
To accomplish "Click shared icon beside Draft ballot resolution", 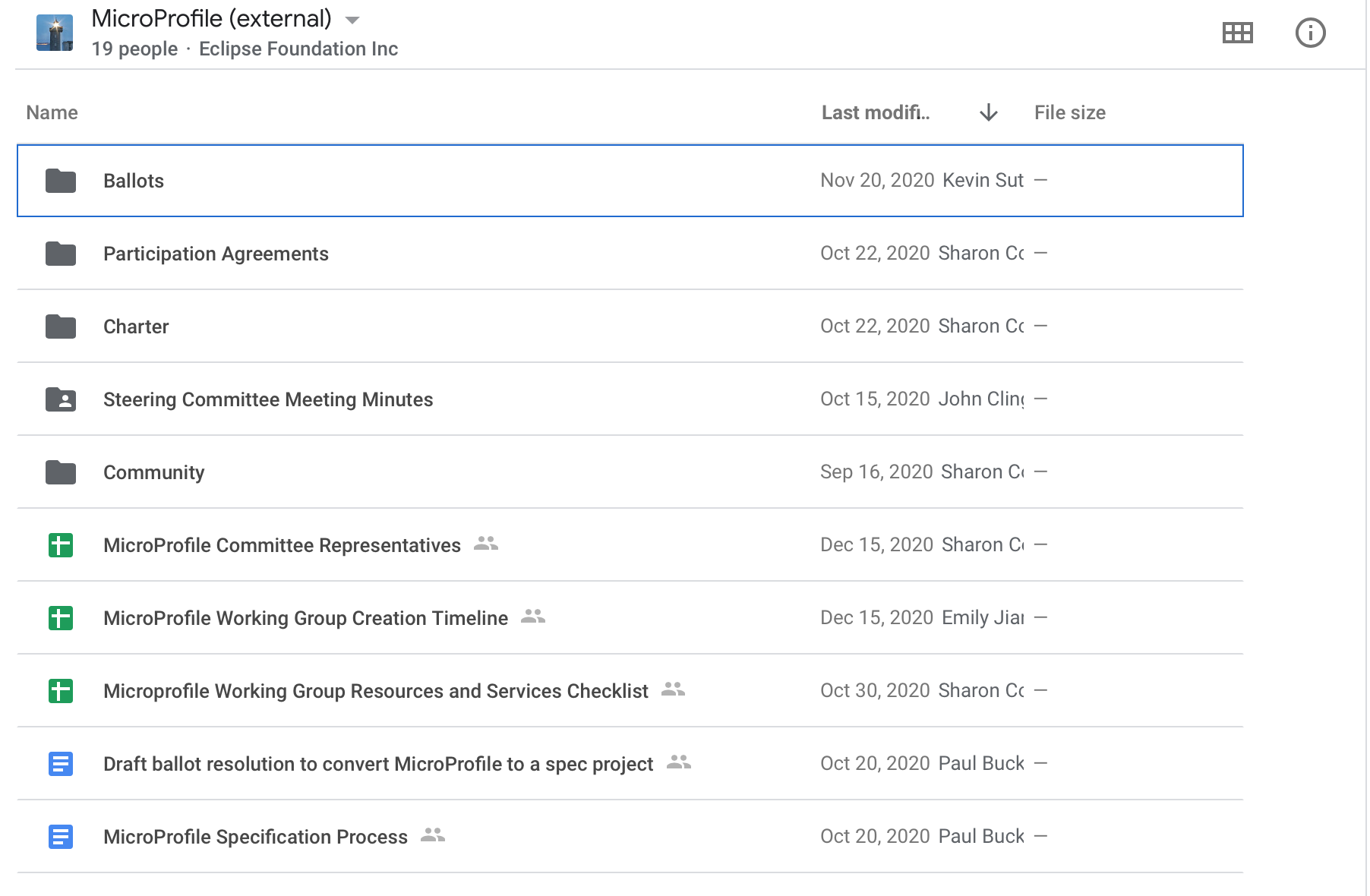I will (679, 762).
